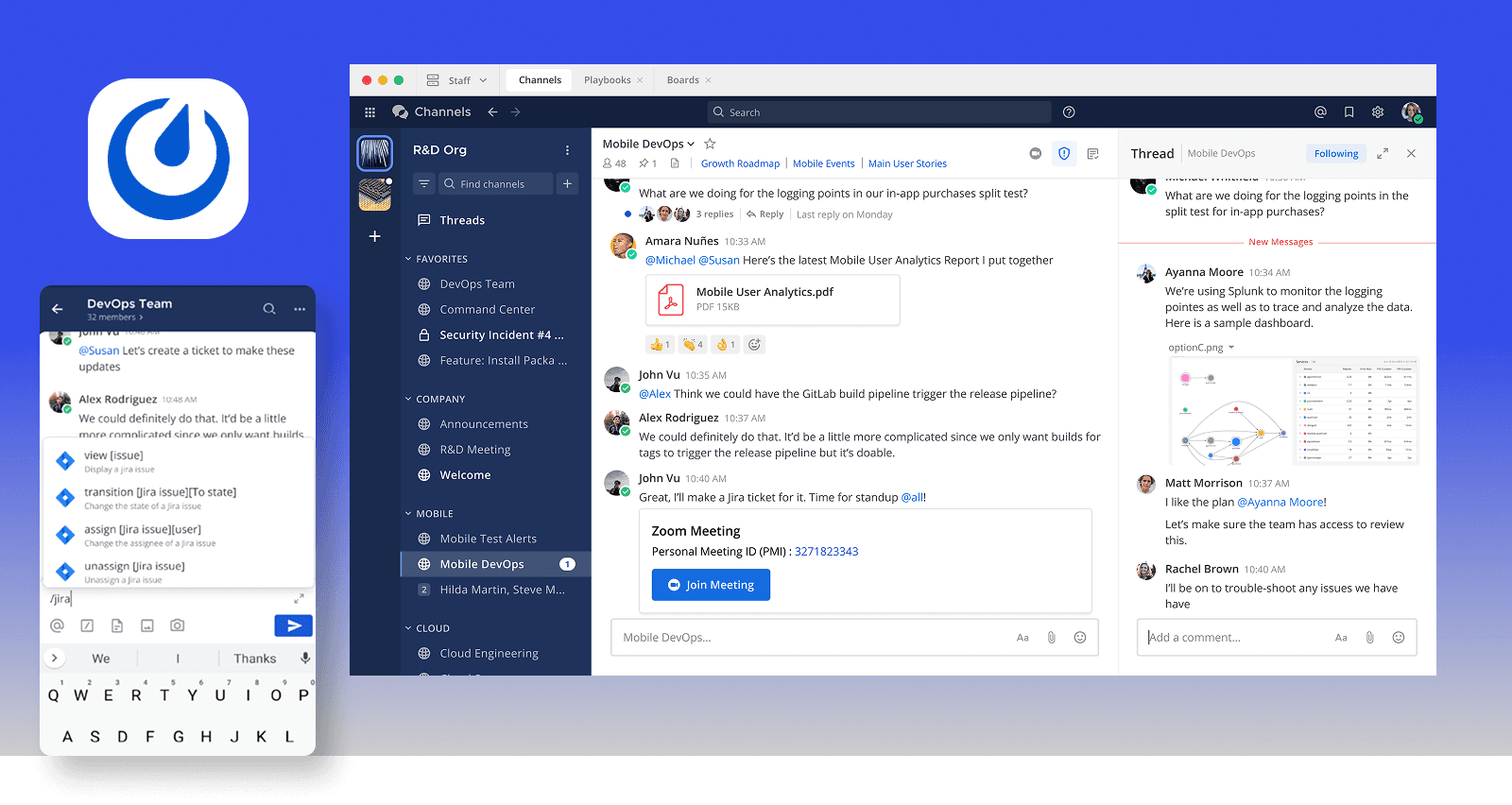
Task: Go back in the mobile app
Action: pyautogui.click(x=58, y=309)
